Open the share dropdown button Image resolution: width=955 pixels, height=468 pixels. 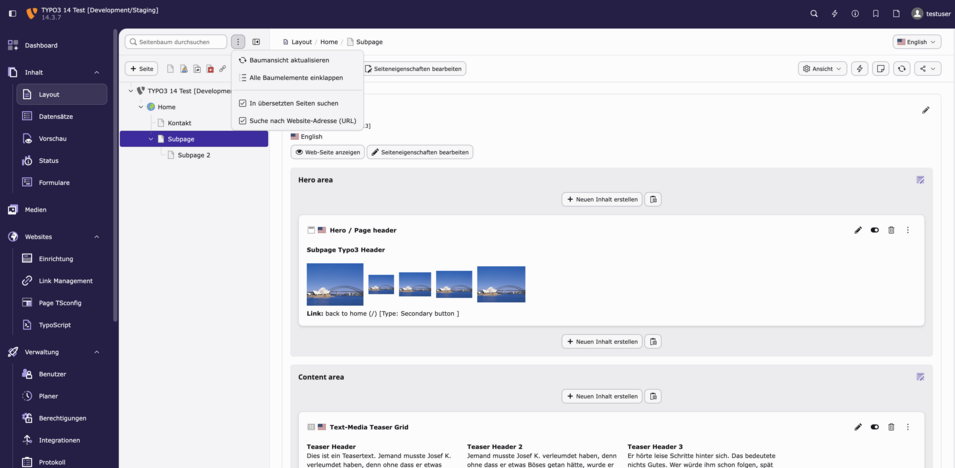928,69
